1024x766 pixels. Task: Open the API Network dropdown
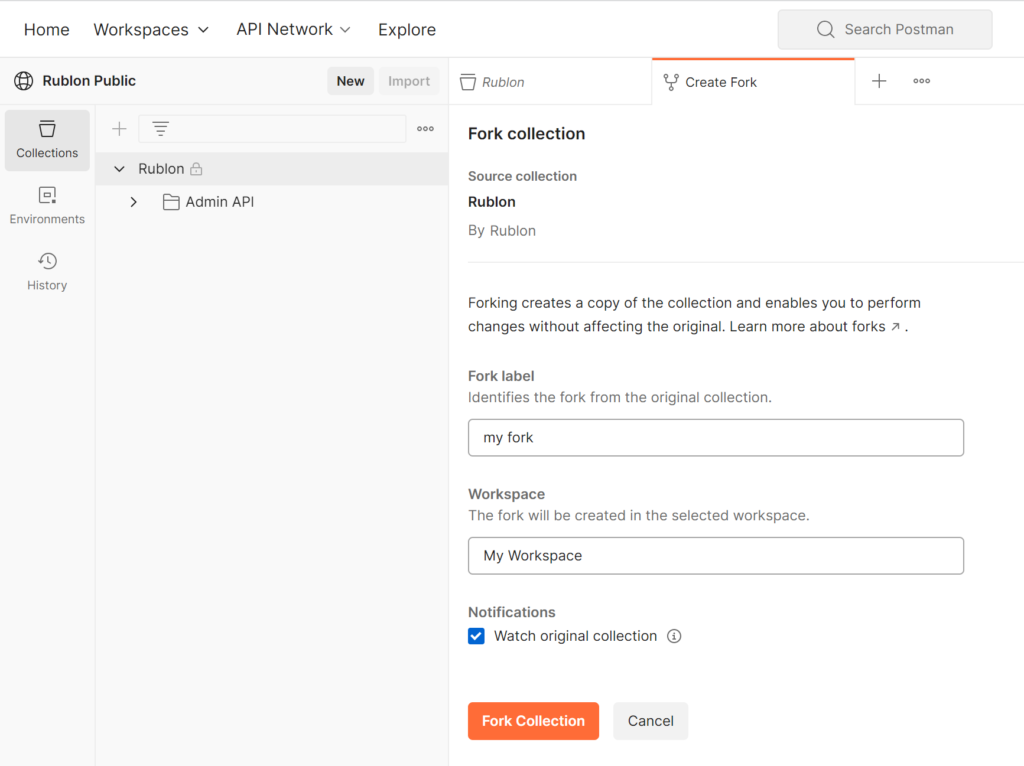pyautogui.click(x=293, y=29)
